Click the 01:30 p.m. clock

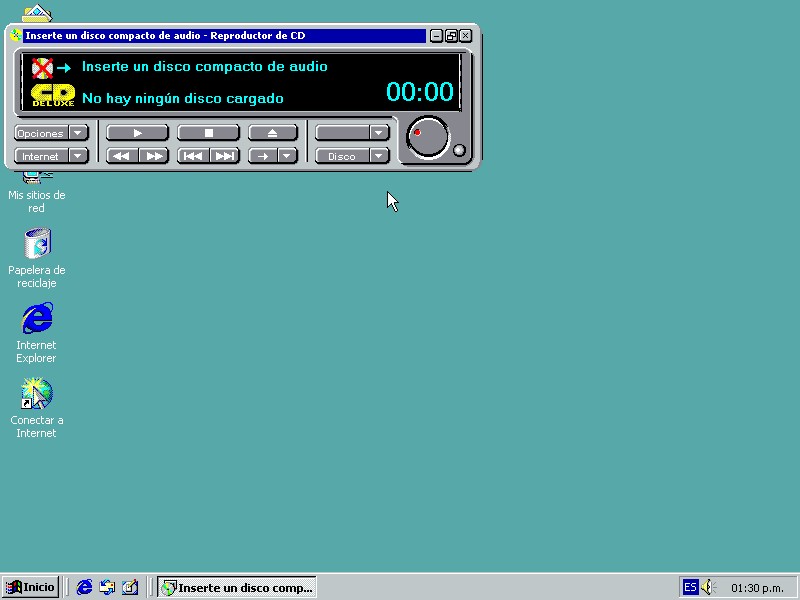[757, 588]
